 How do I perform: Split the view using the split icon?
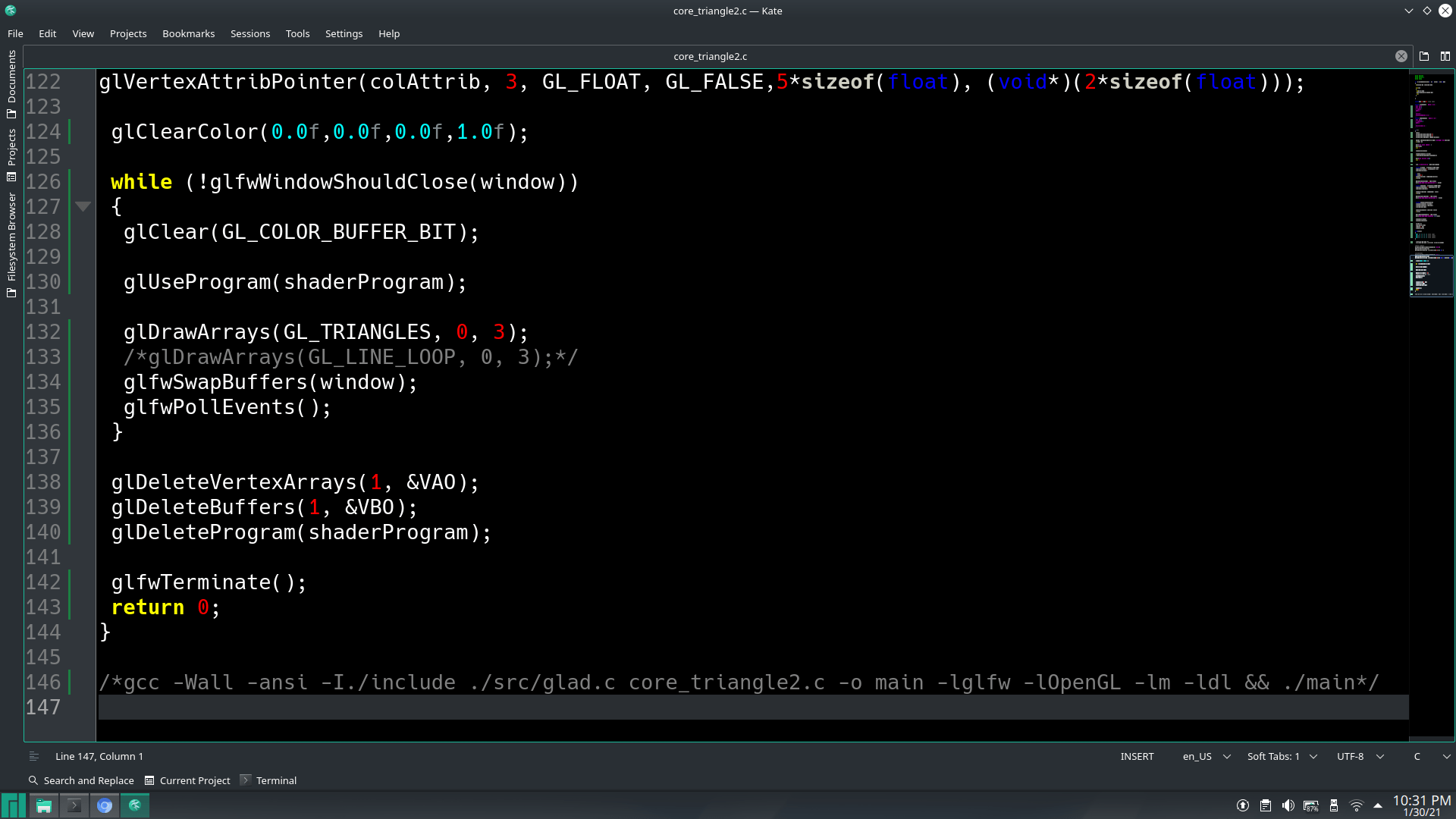(x=1445, y=55)
